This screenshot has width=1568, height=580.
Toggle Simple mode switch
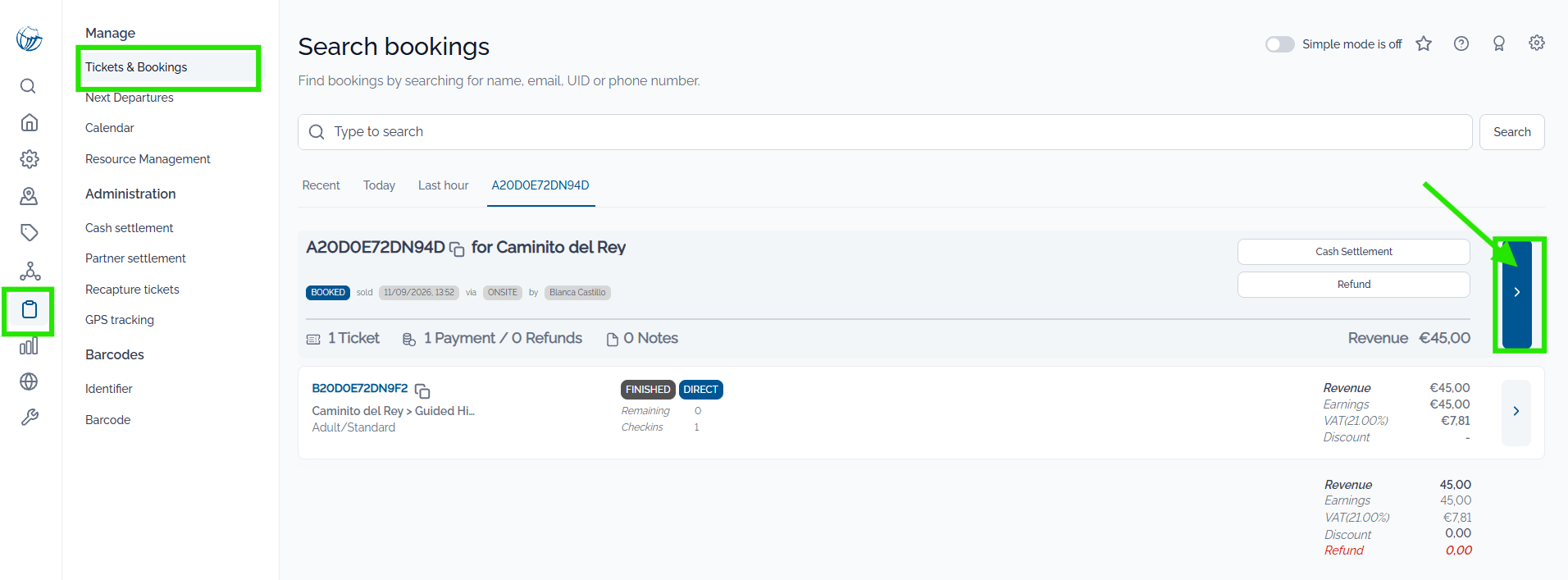[x=1279, y=44]
